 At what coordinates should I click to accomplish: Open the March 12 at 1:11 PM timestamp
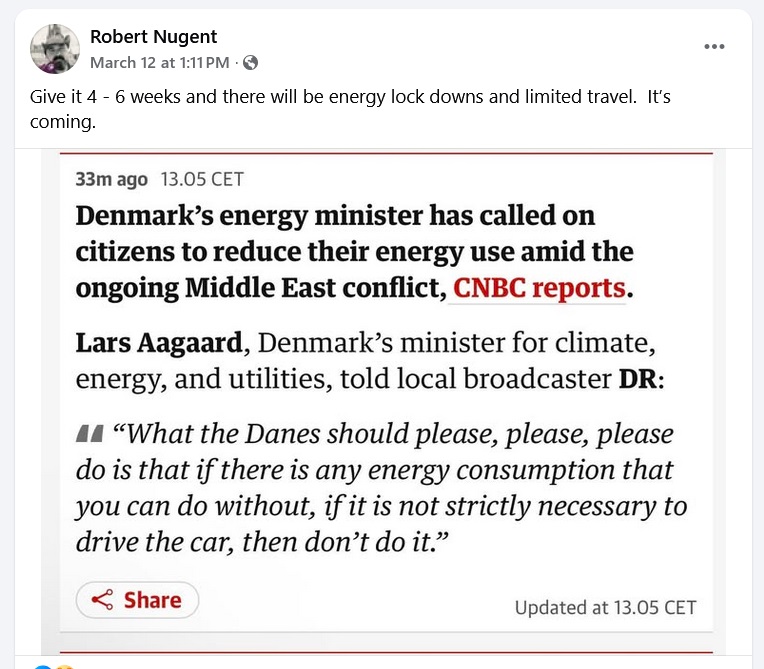click(160, 62)
